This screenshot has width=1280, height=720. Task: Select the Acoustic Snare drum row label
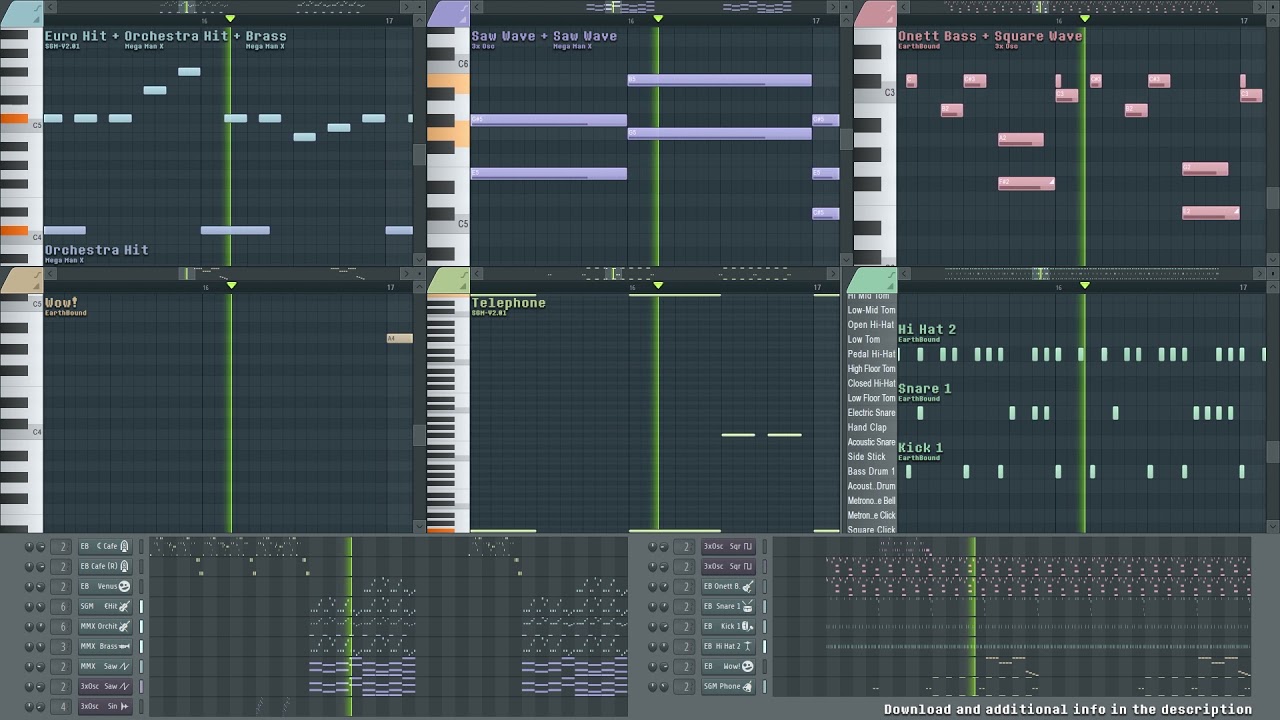click(x=872, y=442)
